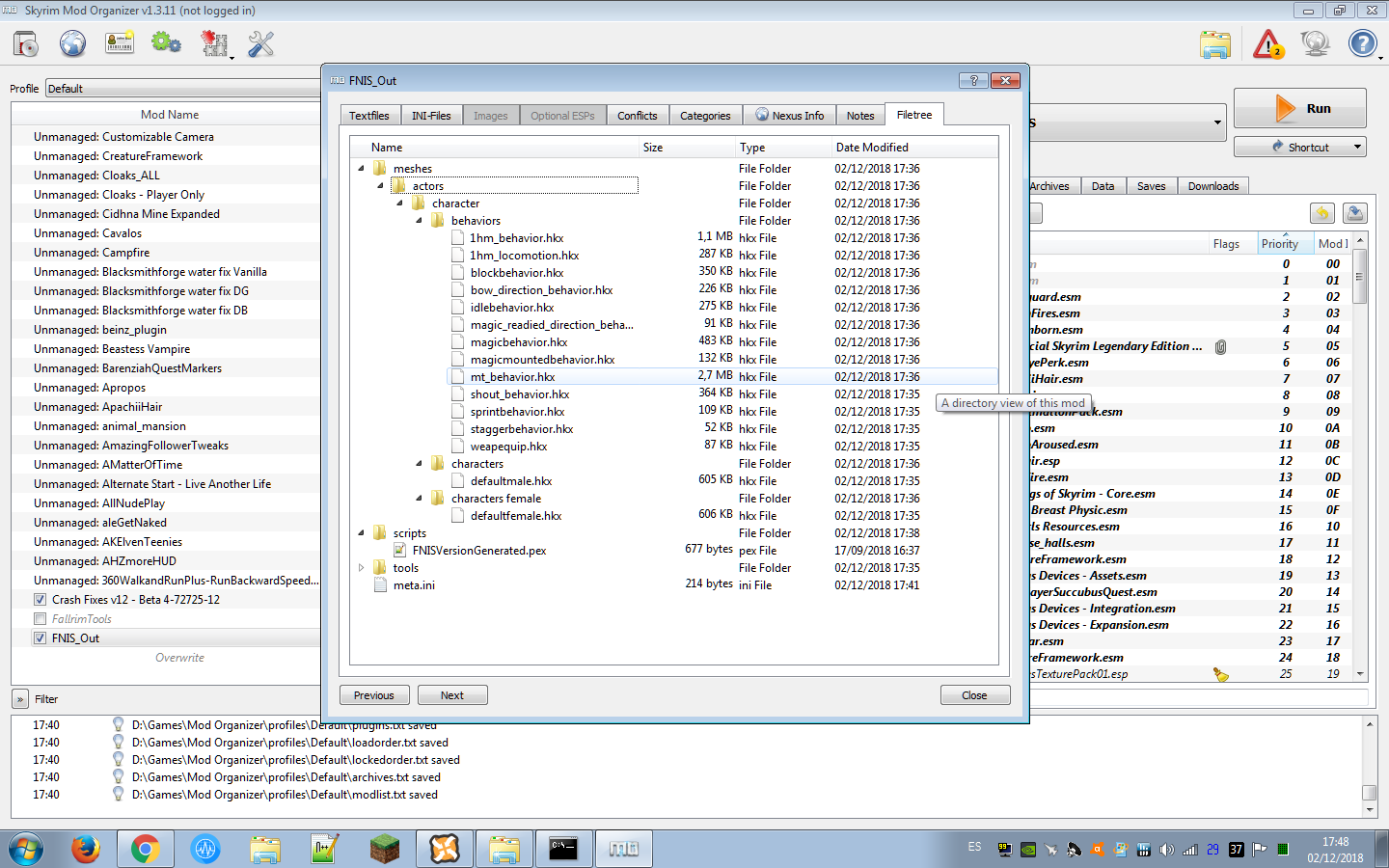Click the Chrome icon on the taskbar
1389x868 pixels.
pyautogui.click(x=146, y=849)
